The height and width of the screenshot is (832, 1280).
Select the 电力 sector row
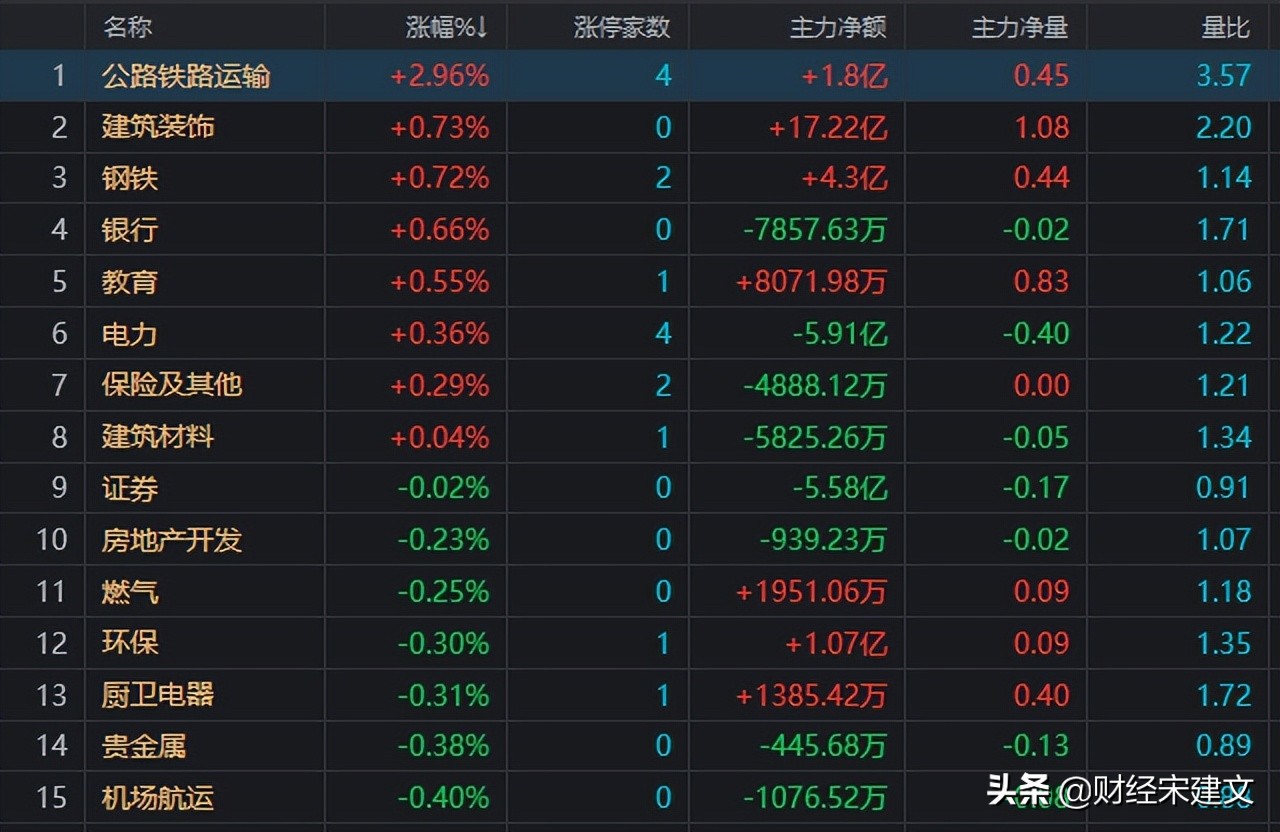pos(128,334)
